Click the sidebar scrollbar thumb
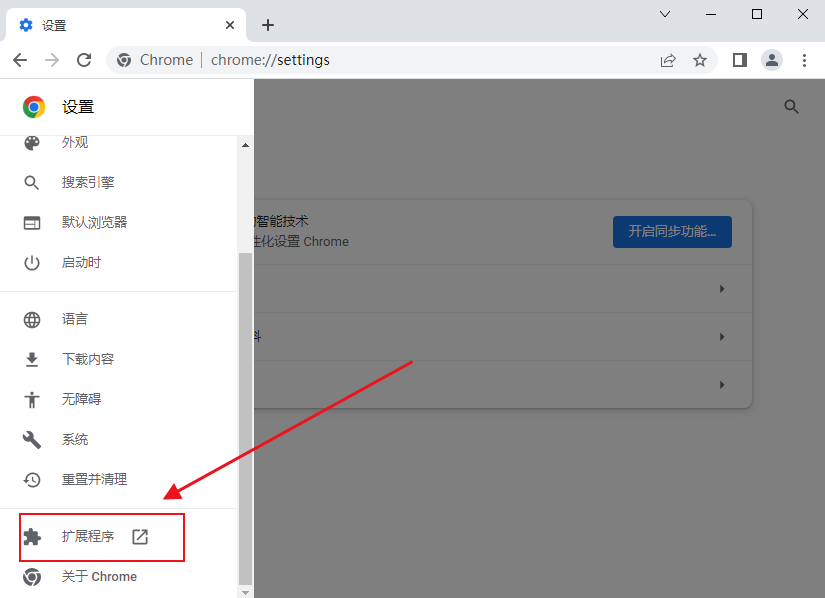This screenshot has width=825, height=598. pos(245,418)
